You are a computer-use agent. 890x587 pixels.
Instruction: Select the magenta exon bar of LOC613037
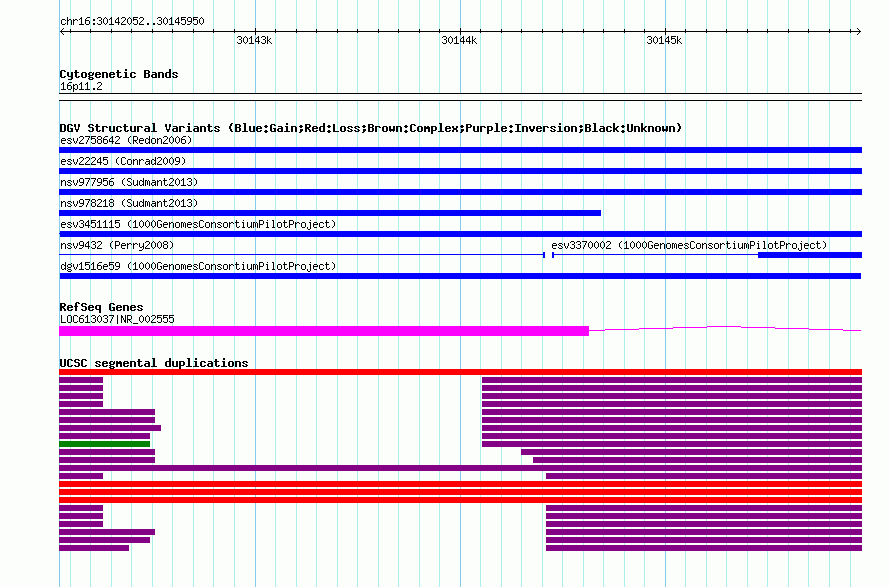click(324, 331)
